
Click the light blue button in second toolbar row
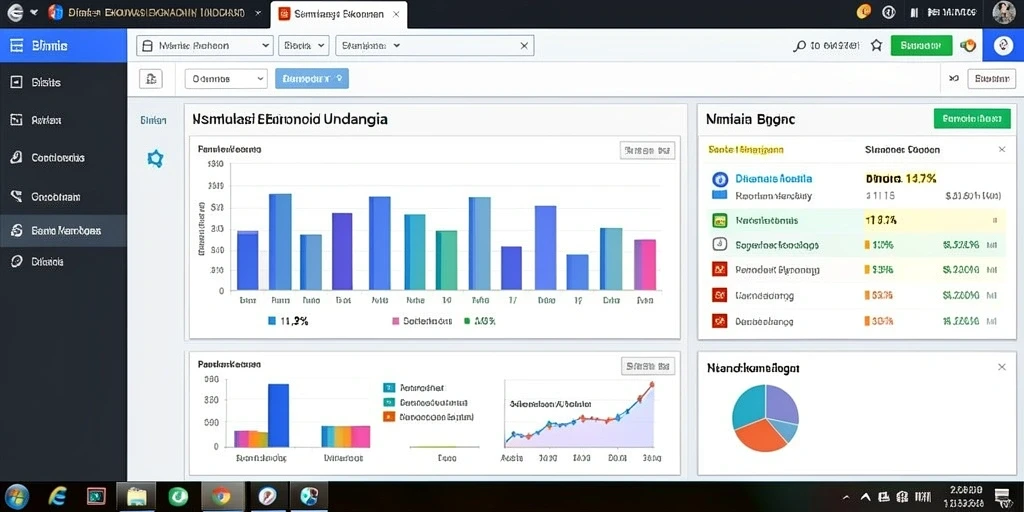(312, 79)
